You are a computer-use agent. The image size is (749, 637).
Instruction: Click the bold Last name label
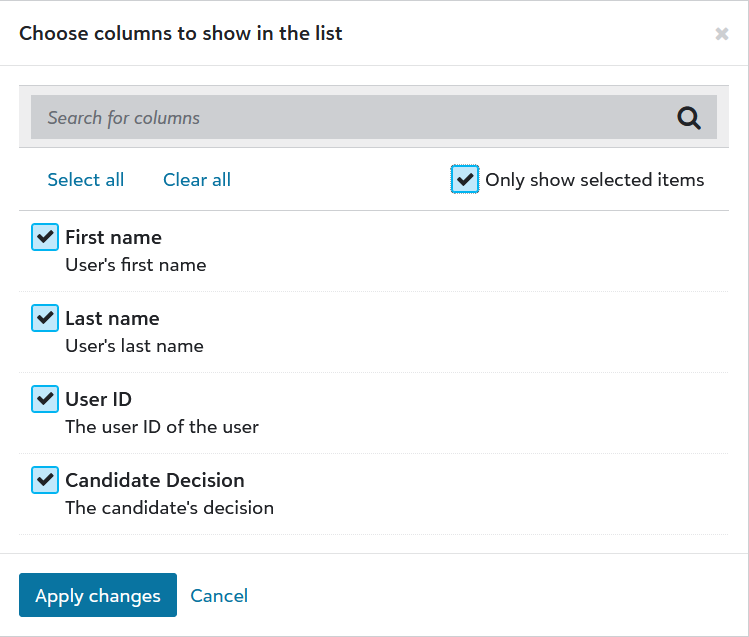[112, 318]
